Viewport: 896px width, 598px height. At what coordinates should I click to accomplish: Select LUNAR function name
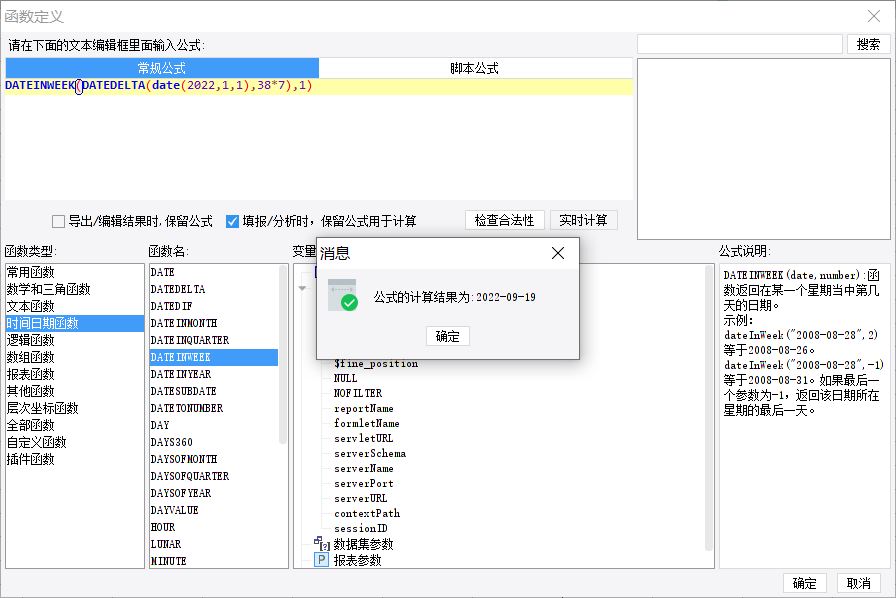coord(214,544)
